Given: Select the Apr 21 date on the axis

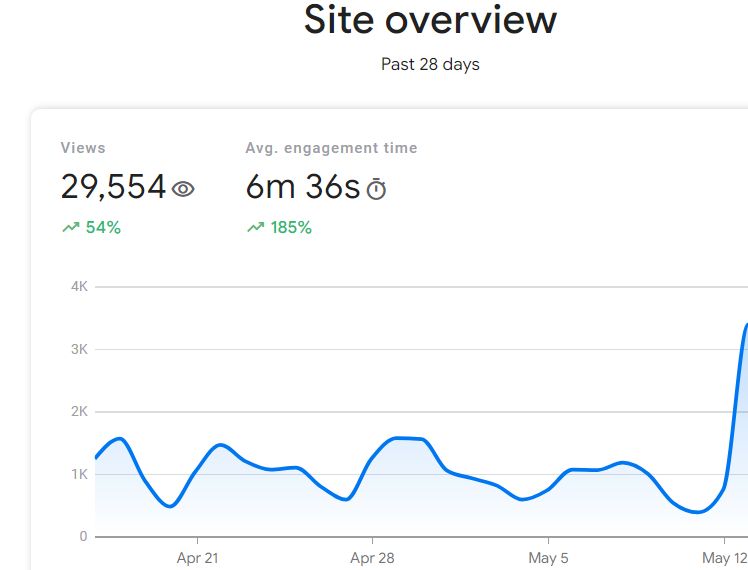Looking at the screenshot, I should tap(197, 558).
